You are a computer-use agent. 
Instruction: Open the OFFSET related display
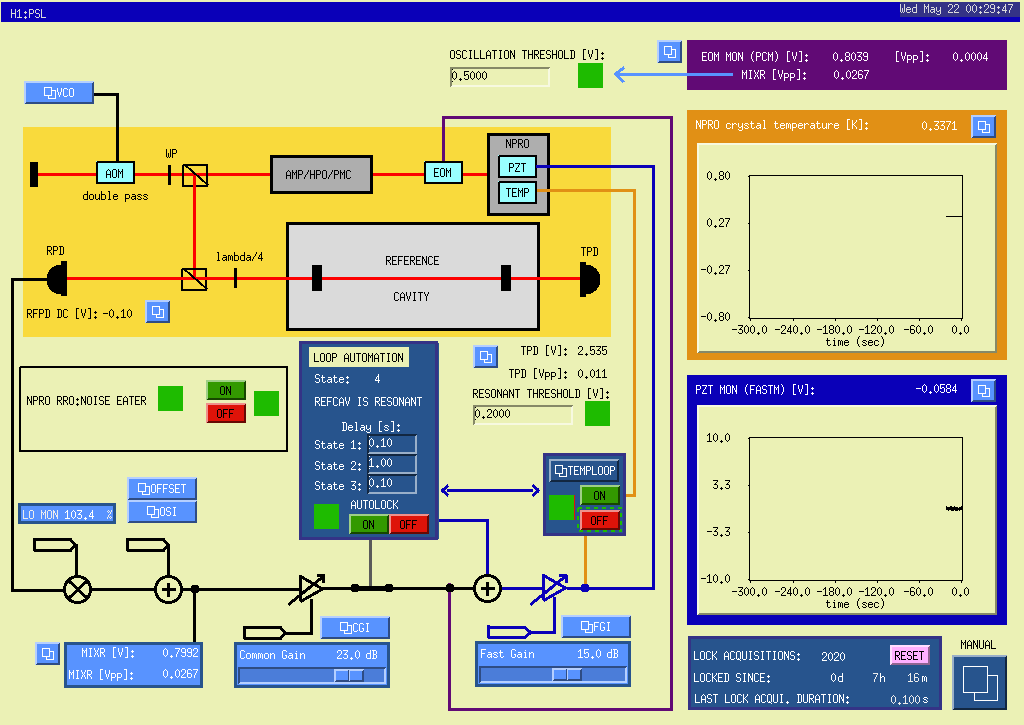coord(162,489)
